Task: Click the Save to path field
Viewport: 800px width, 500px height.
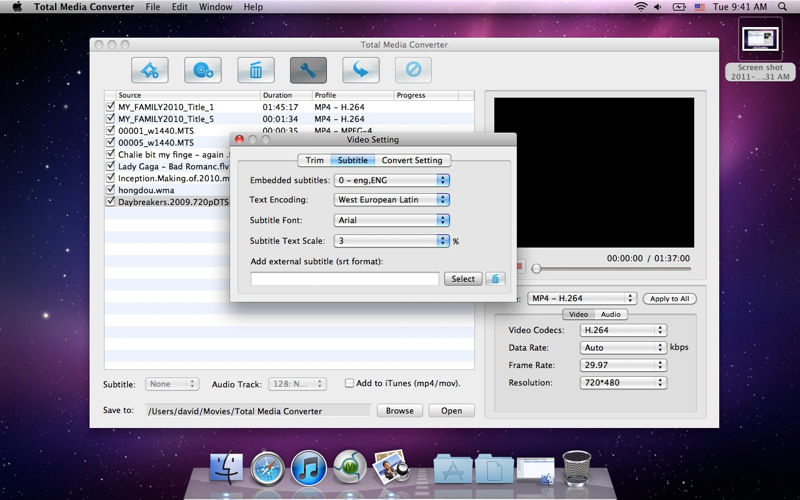Action: 258,411
